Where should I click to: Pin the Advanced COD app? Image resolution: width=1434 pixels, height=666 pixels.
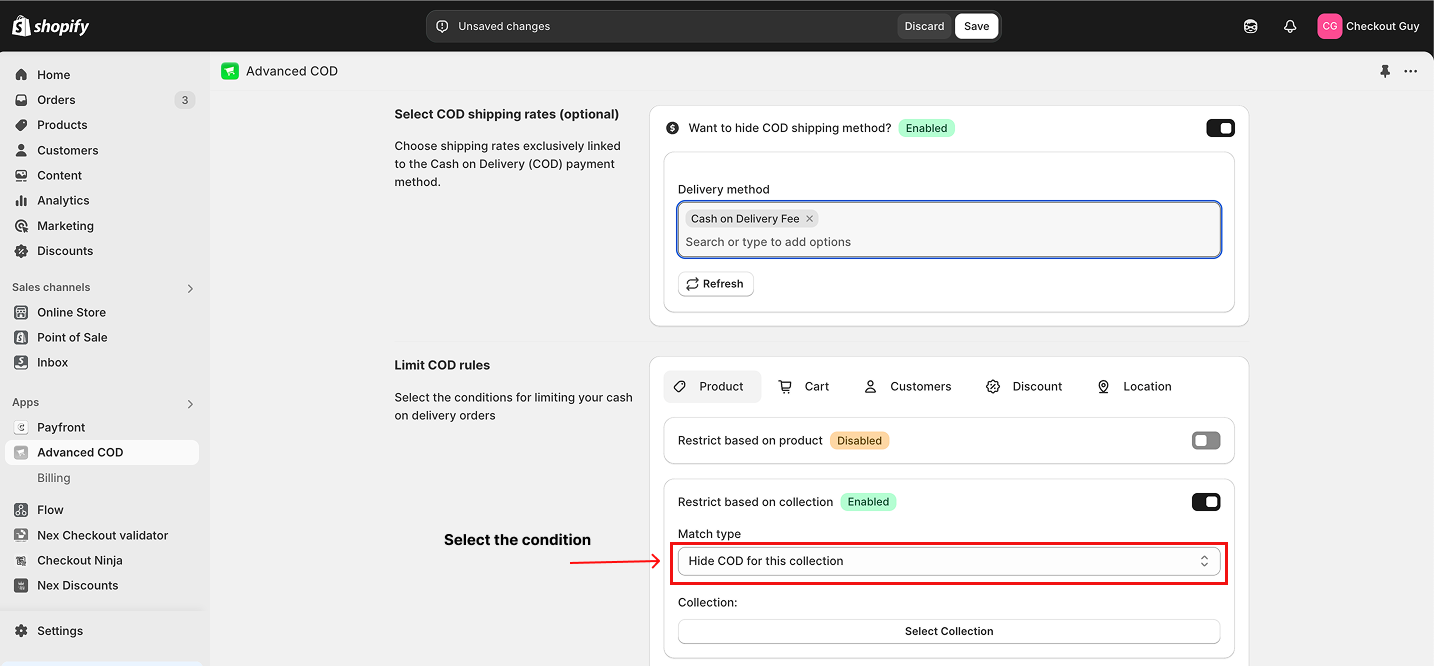(x=1384, y=71)
